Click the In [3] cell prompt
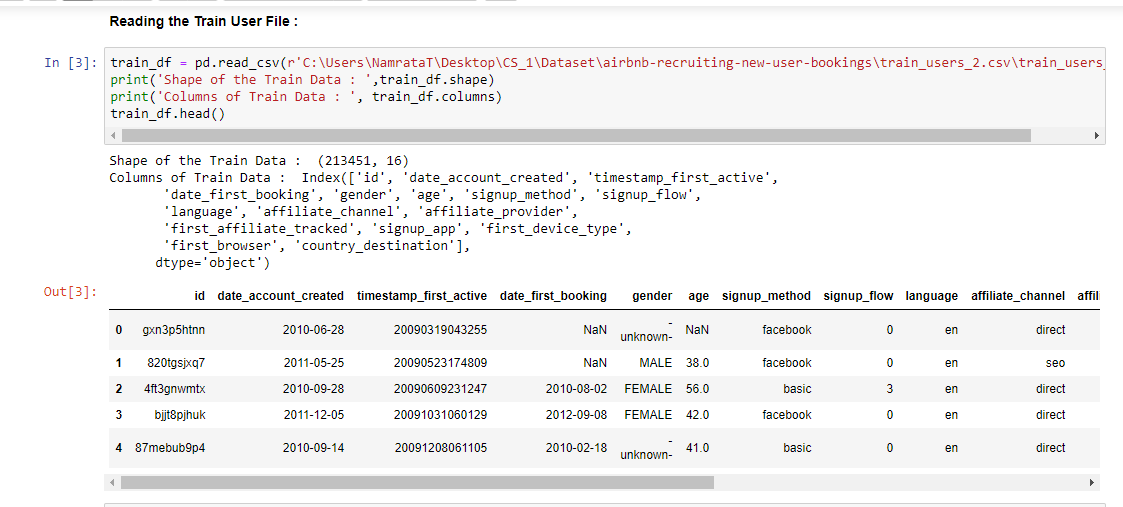Screen dimensions: 1123x507 click(x=71, y=62)
